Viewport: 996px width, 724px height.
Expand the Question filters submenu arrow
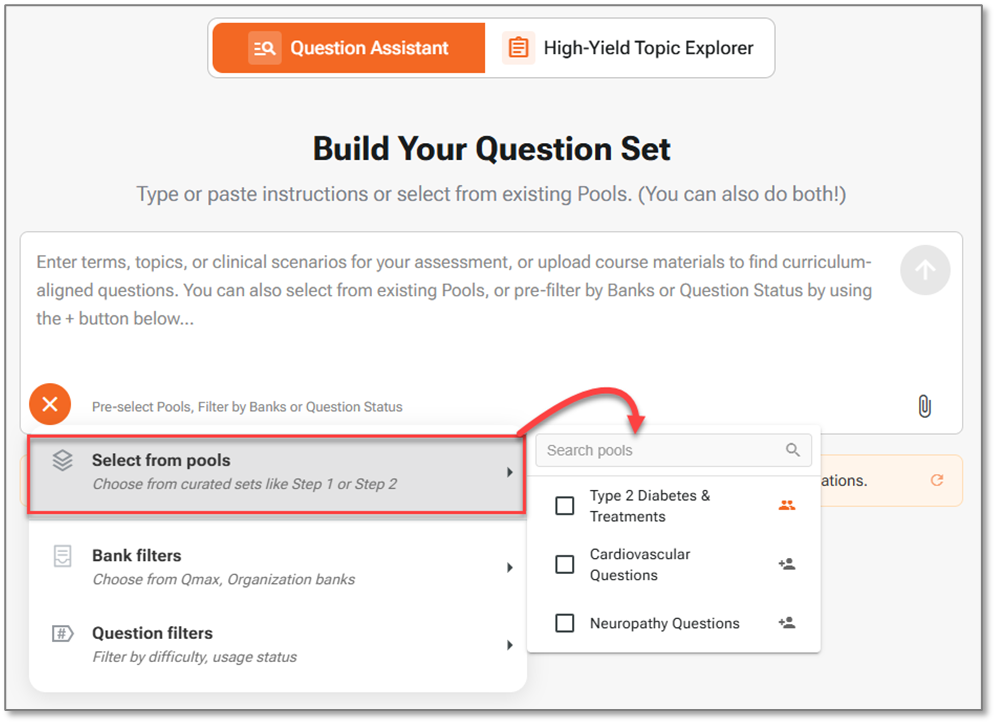click(x=509, y=645)
